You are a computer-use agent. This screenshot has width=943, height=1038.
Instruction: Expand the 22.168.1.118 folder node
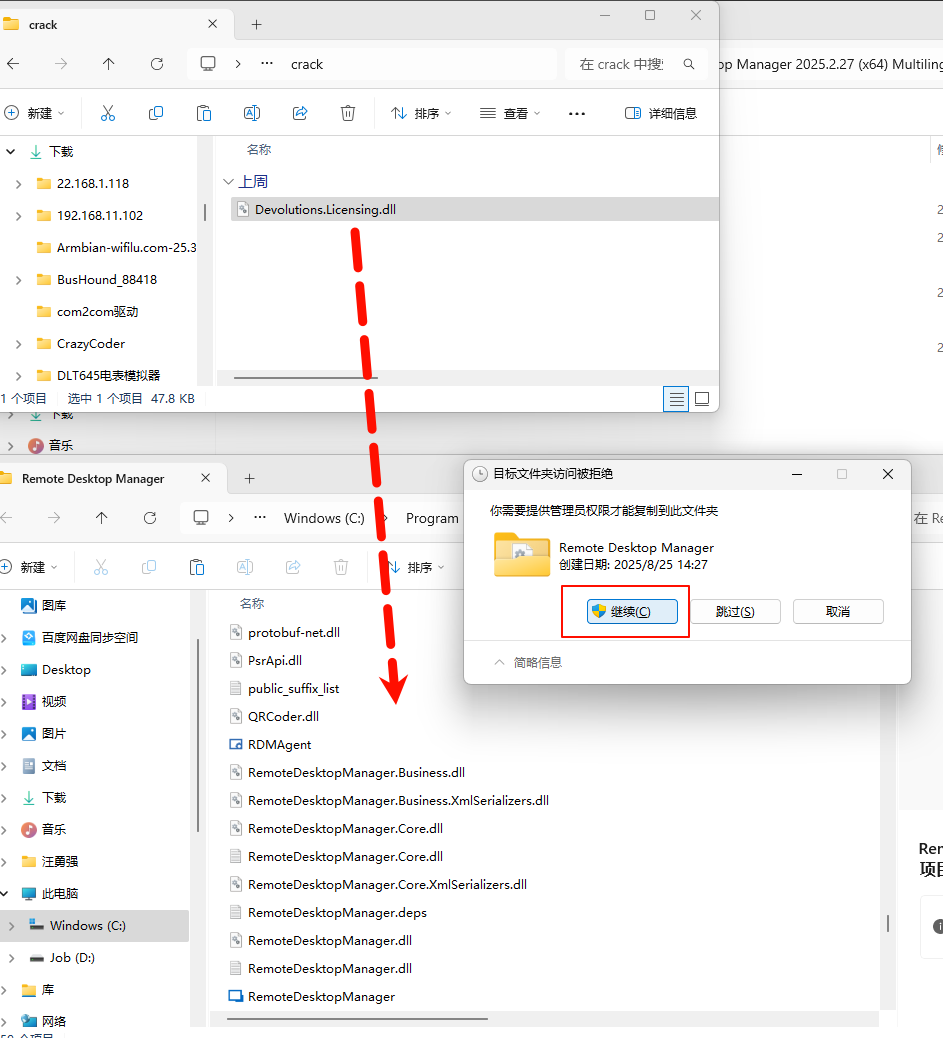(x=19, y=184)
